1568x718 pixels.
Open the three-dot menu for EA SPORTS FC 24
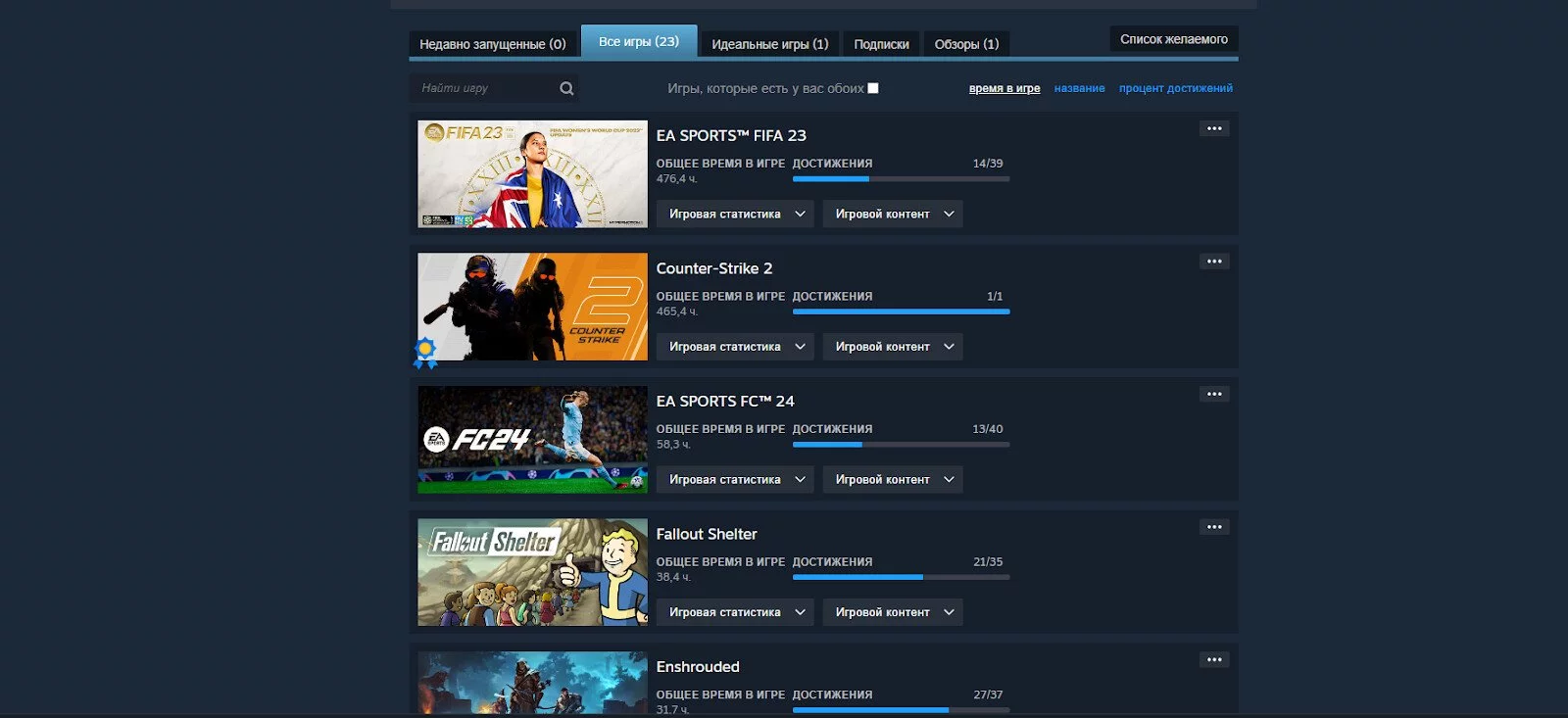(x=1214, y=394)
